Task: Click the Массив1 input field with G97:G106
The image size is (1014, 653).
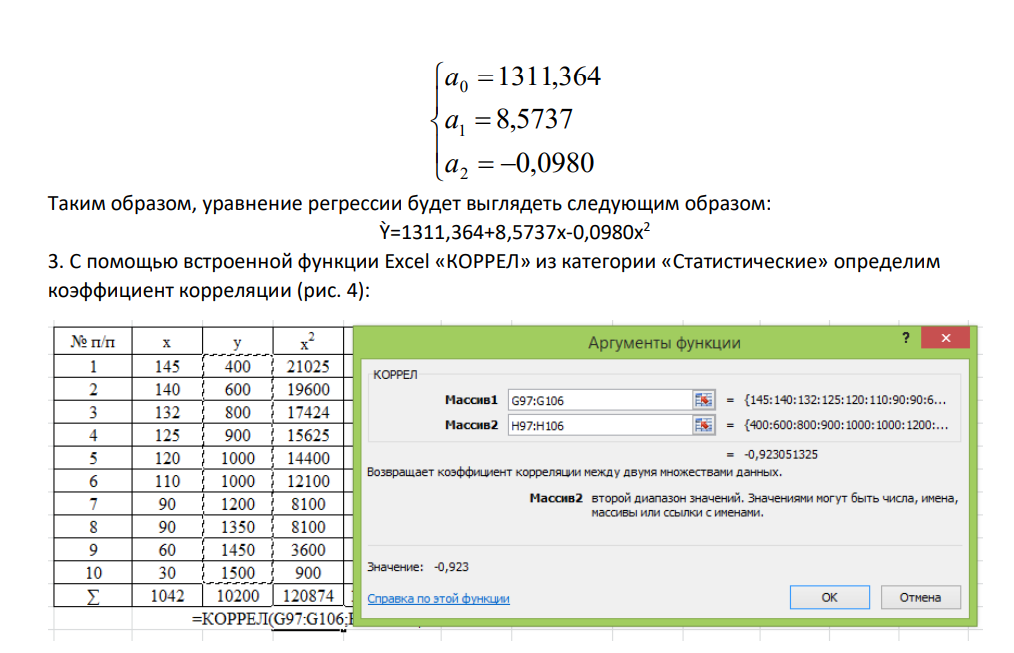Action: pyautogui.click(x=600, y=400)
